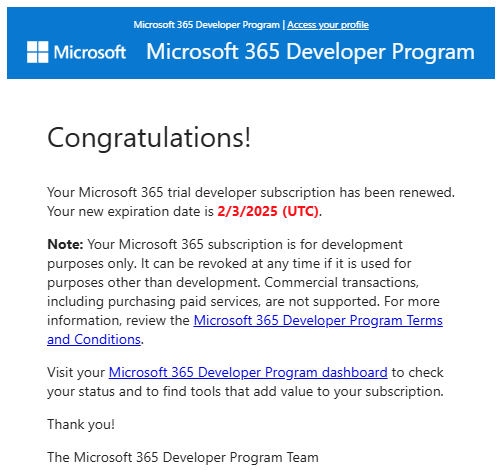Click the 'purposes only. It can be revoked' line
The height and width of the screenshot is (470, 503).
pyautogui.click(x=229, y=264)
